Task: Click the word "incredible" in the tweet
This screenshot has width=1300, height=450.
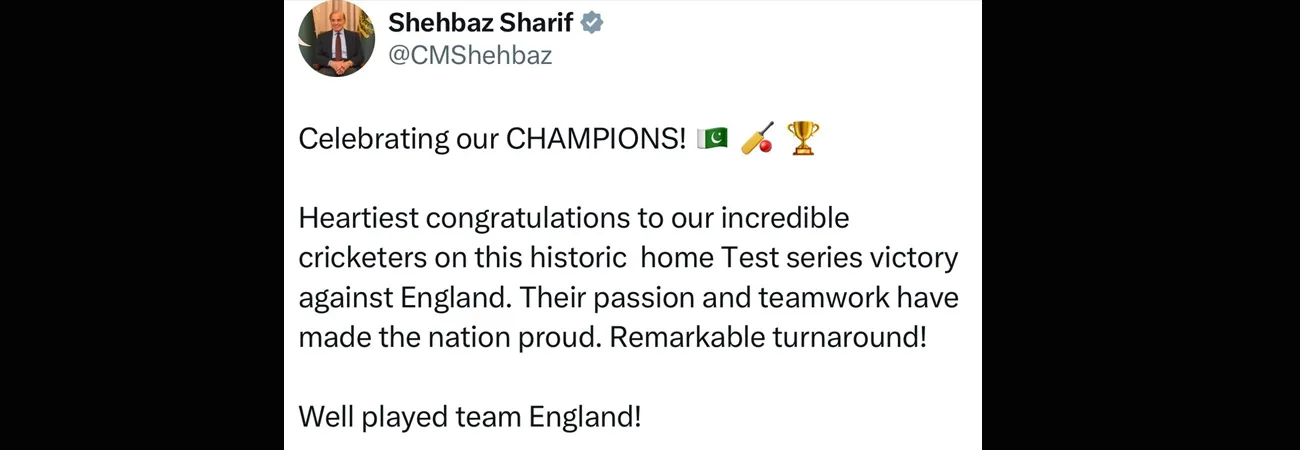Action: (784, 217)
